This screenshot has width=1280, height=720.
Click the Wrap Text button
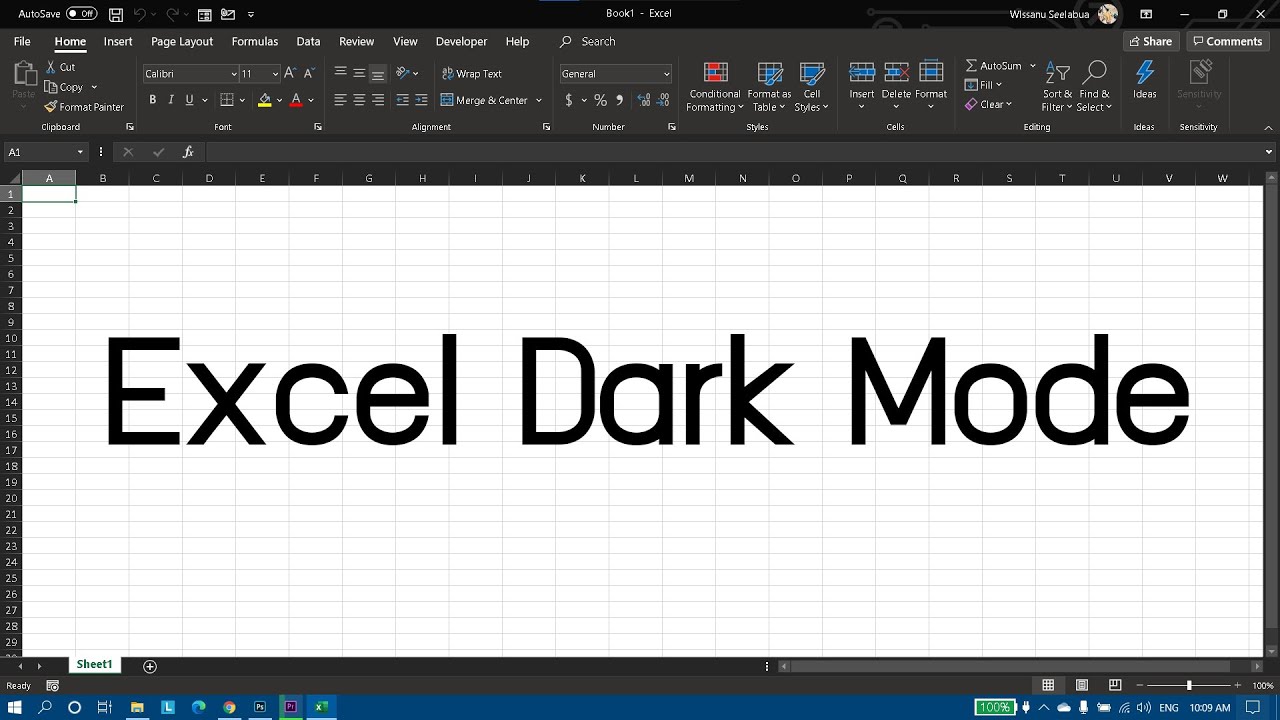click(472, 74)
